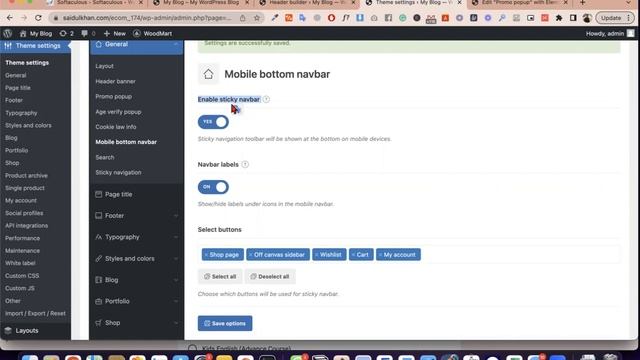This screenshot has height=360, width=640.
Task: Reload the page with the refresh icon
Action: pyautogui.click(x=38, y=18)
